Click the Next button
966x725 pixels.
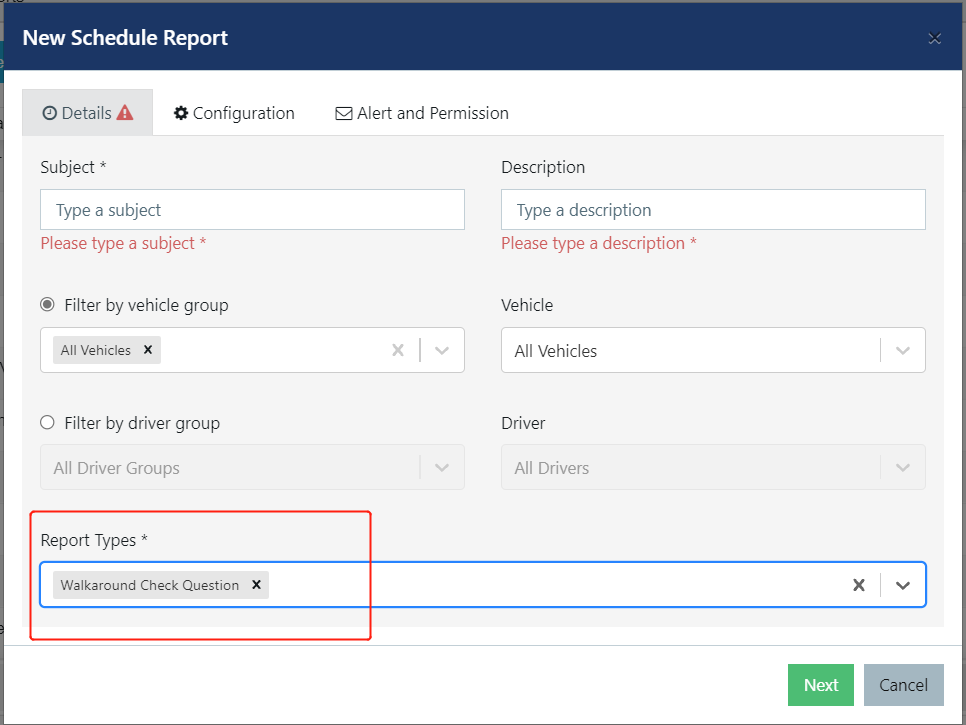click(821, 685)
